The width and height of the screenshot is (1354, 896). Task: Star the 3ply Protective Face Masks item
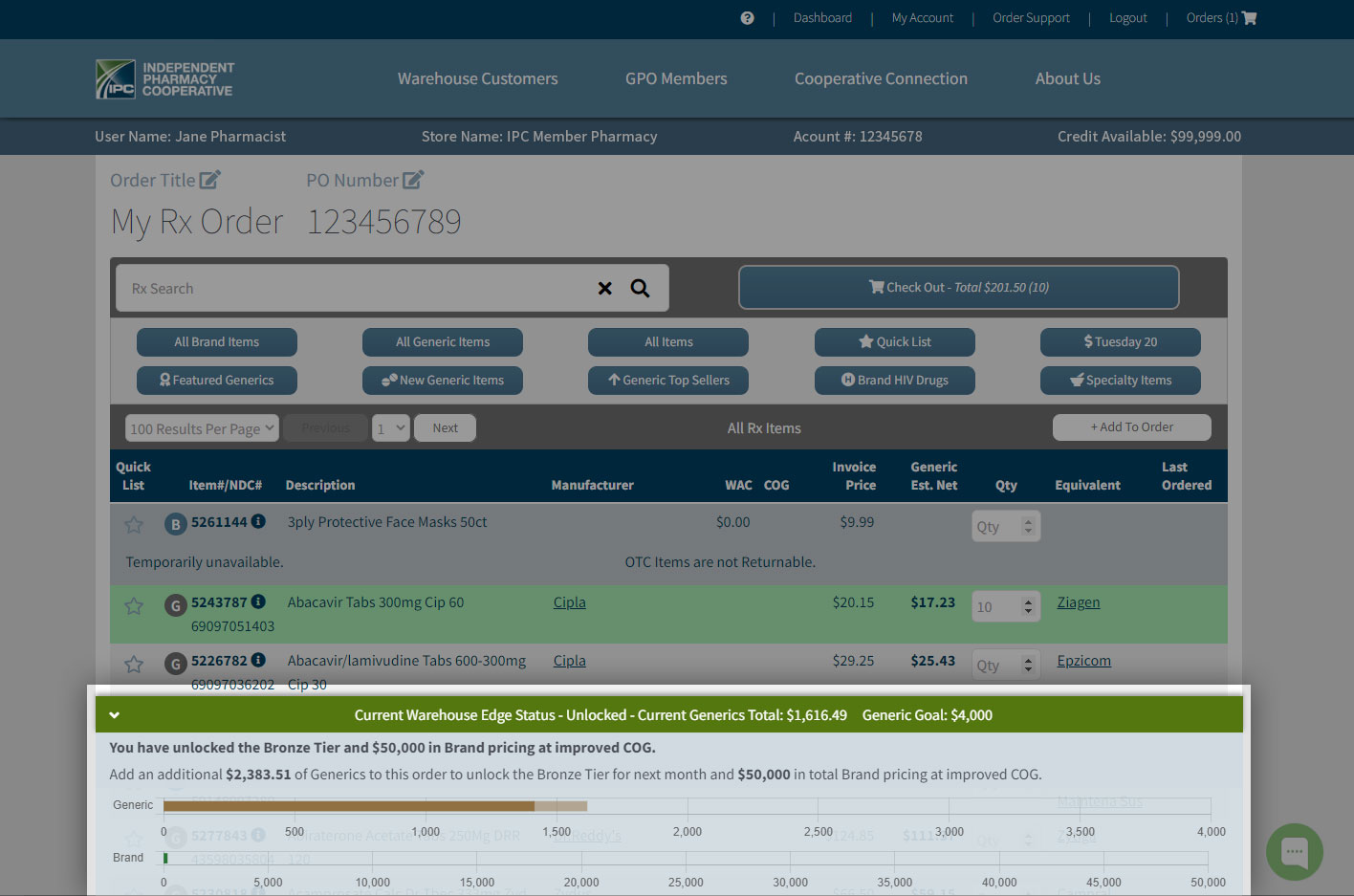pos(134,525)
